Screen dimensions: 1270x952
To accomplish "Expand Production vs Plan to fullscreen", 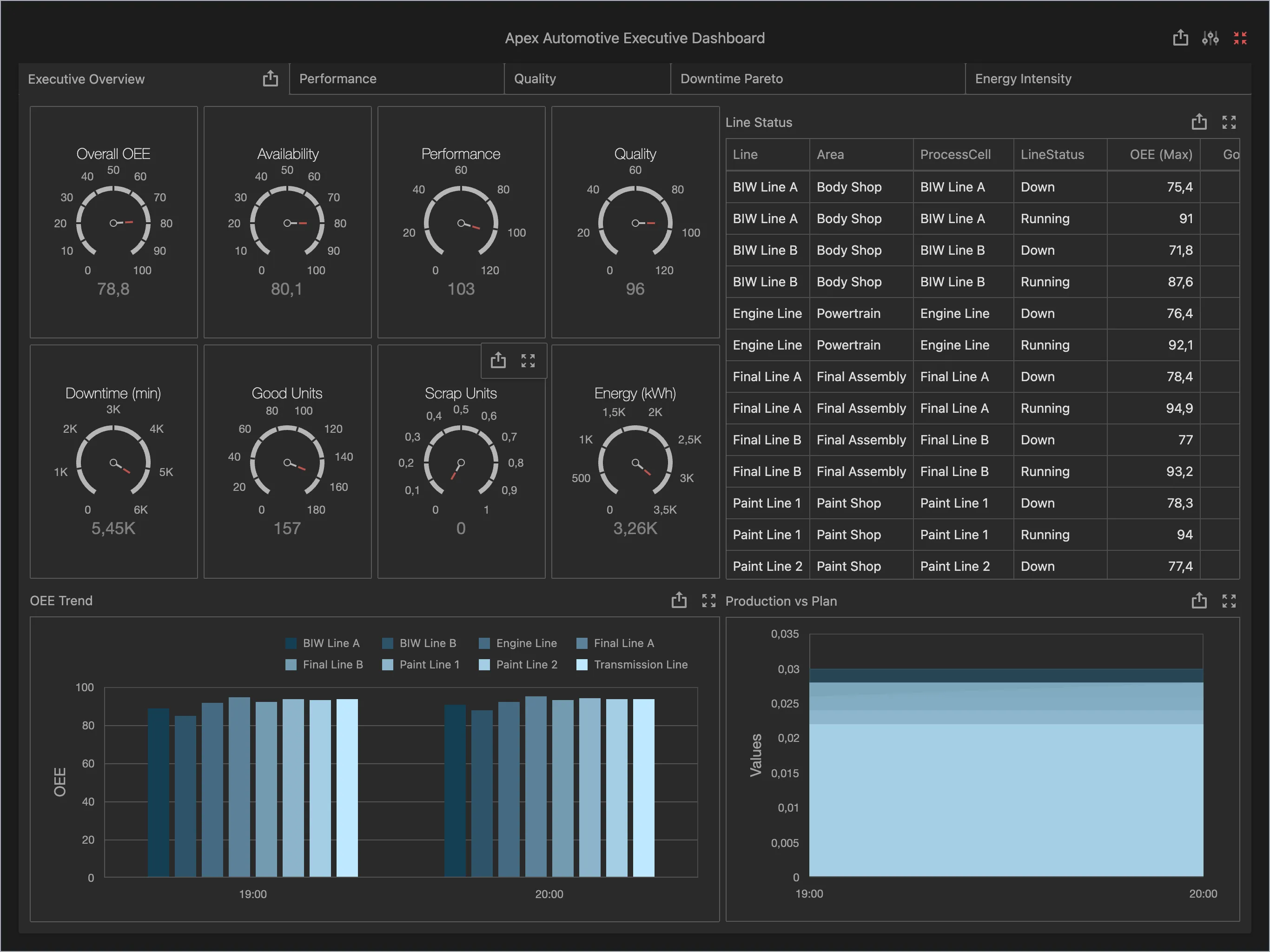I will (1229, 601).
